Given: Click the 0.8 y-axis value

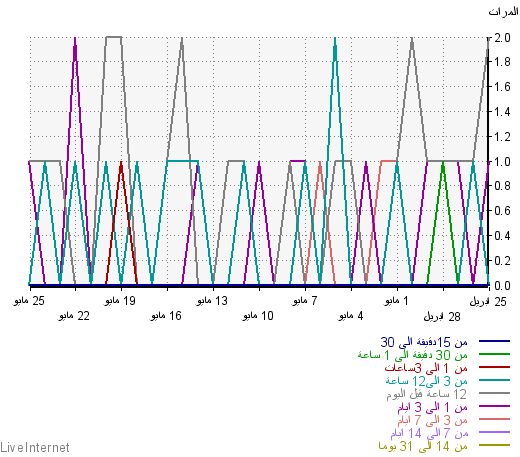Looking at the screenshot, I should [502, 186].
